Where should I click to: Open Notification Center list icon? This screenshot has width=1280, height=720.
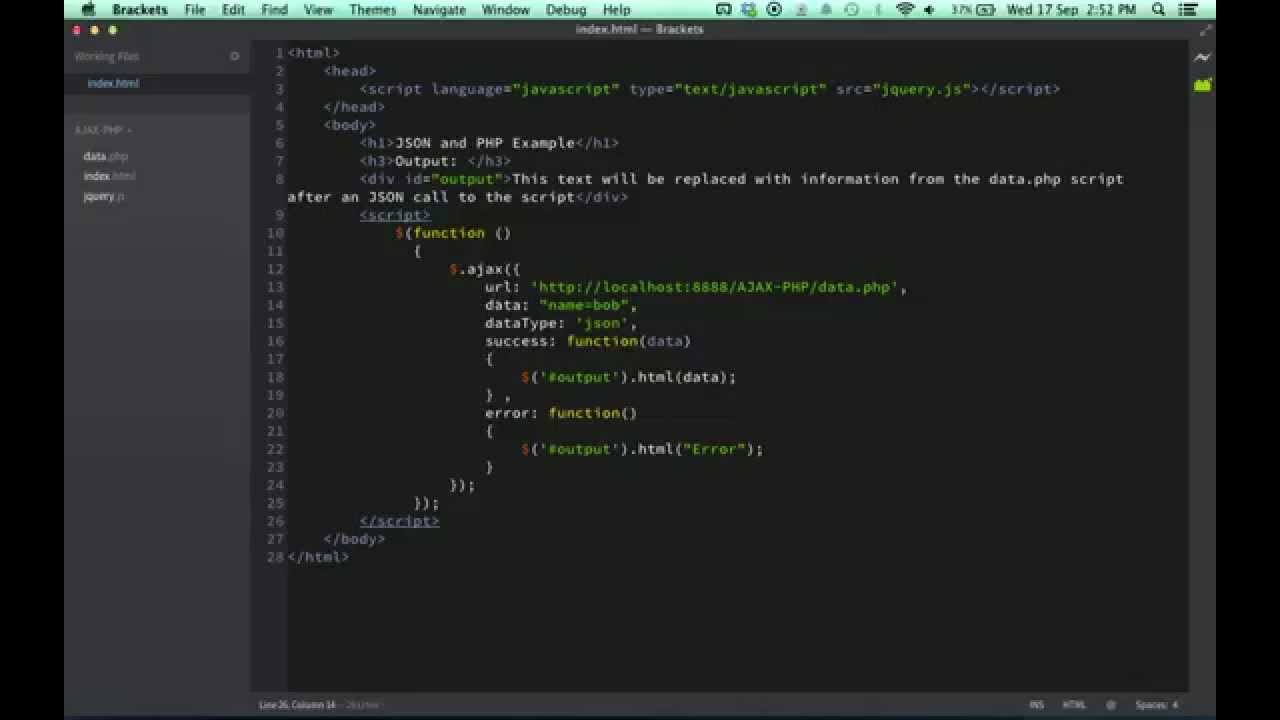pos(1187,10)
